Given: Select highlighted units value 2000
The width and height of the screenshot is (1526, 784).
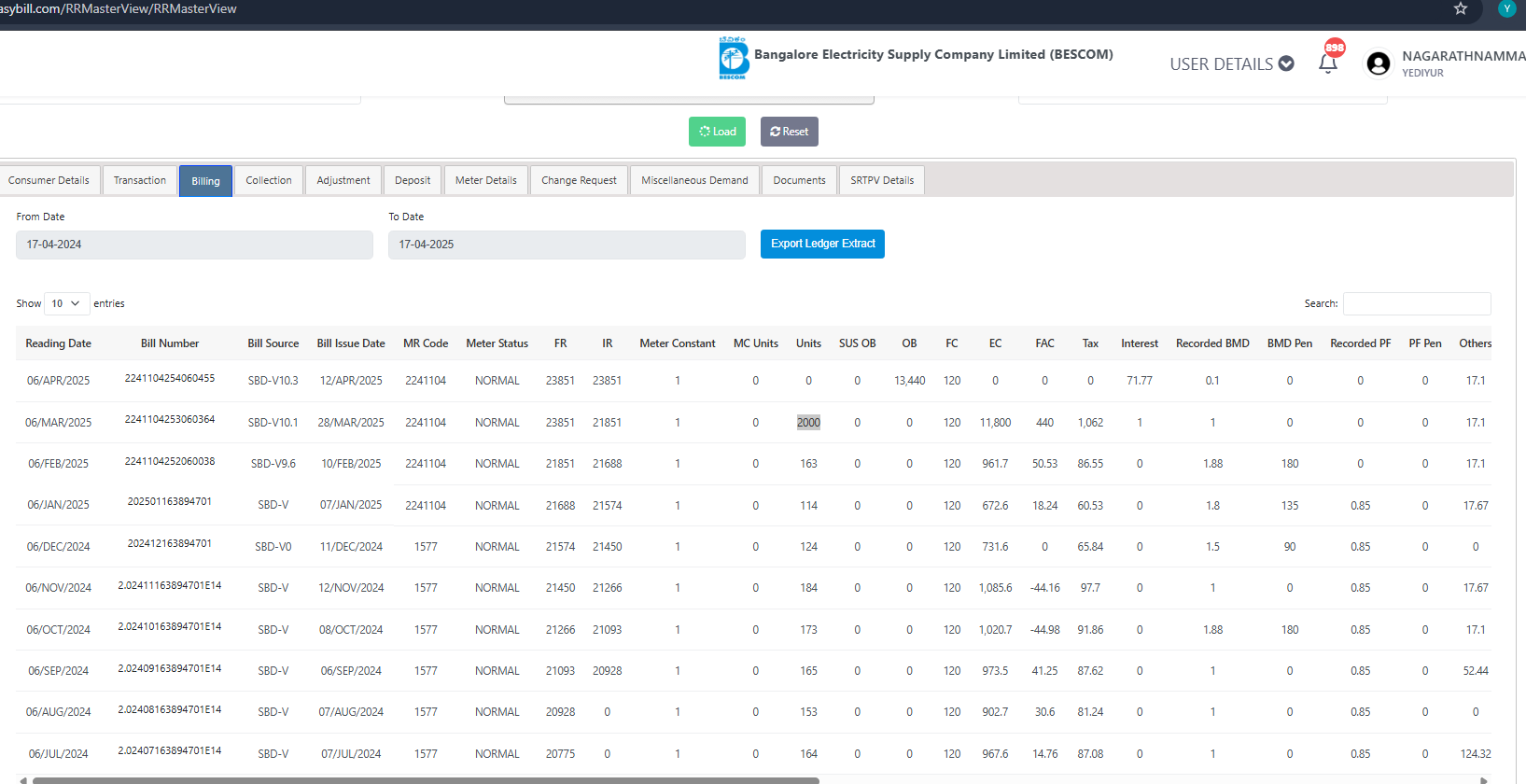Looking at the screenshot, I should [x=808, y=423].
